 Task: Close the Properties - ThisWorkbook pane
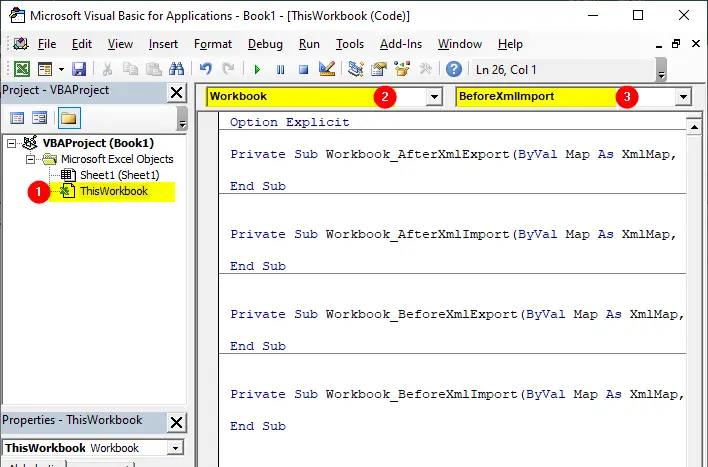point(177,422)
